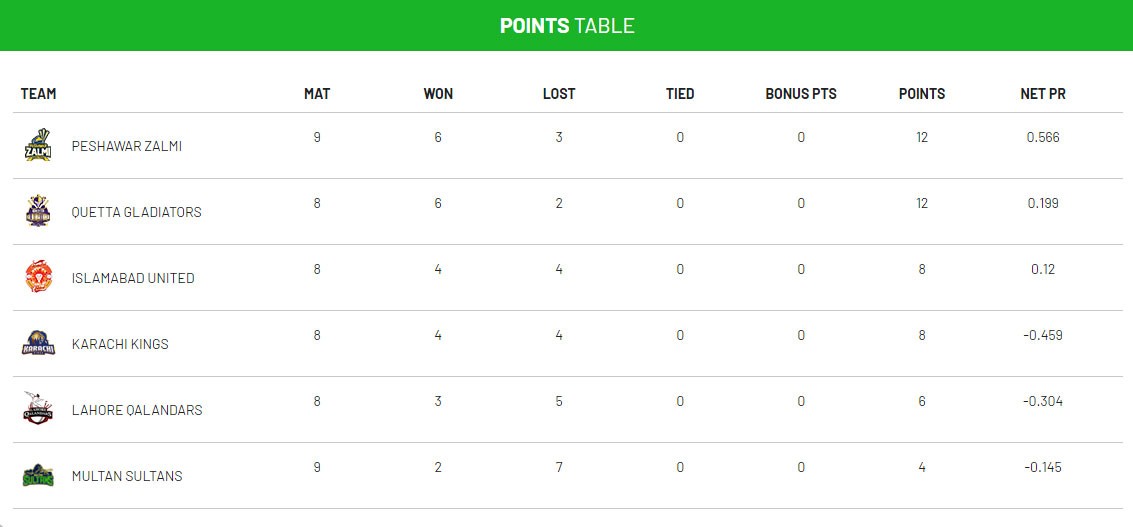Click the MAT column header
Image resolution: width=1133 pixels, height=527 pixels.
[x=317, y=94]
